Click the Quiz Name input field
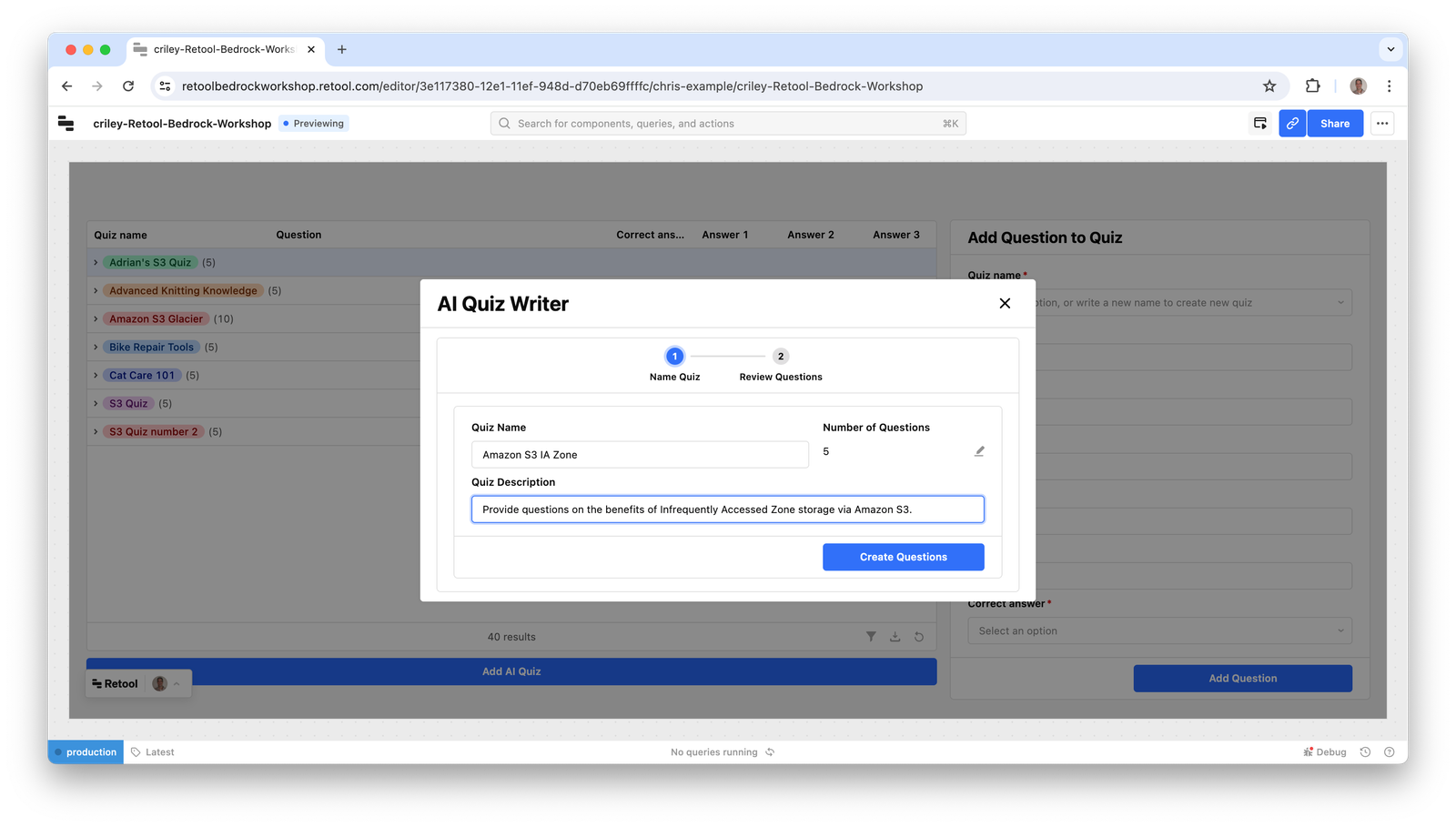The width and height of the screenshot is (1456, 827). (640, 455)
